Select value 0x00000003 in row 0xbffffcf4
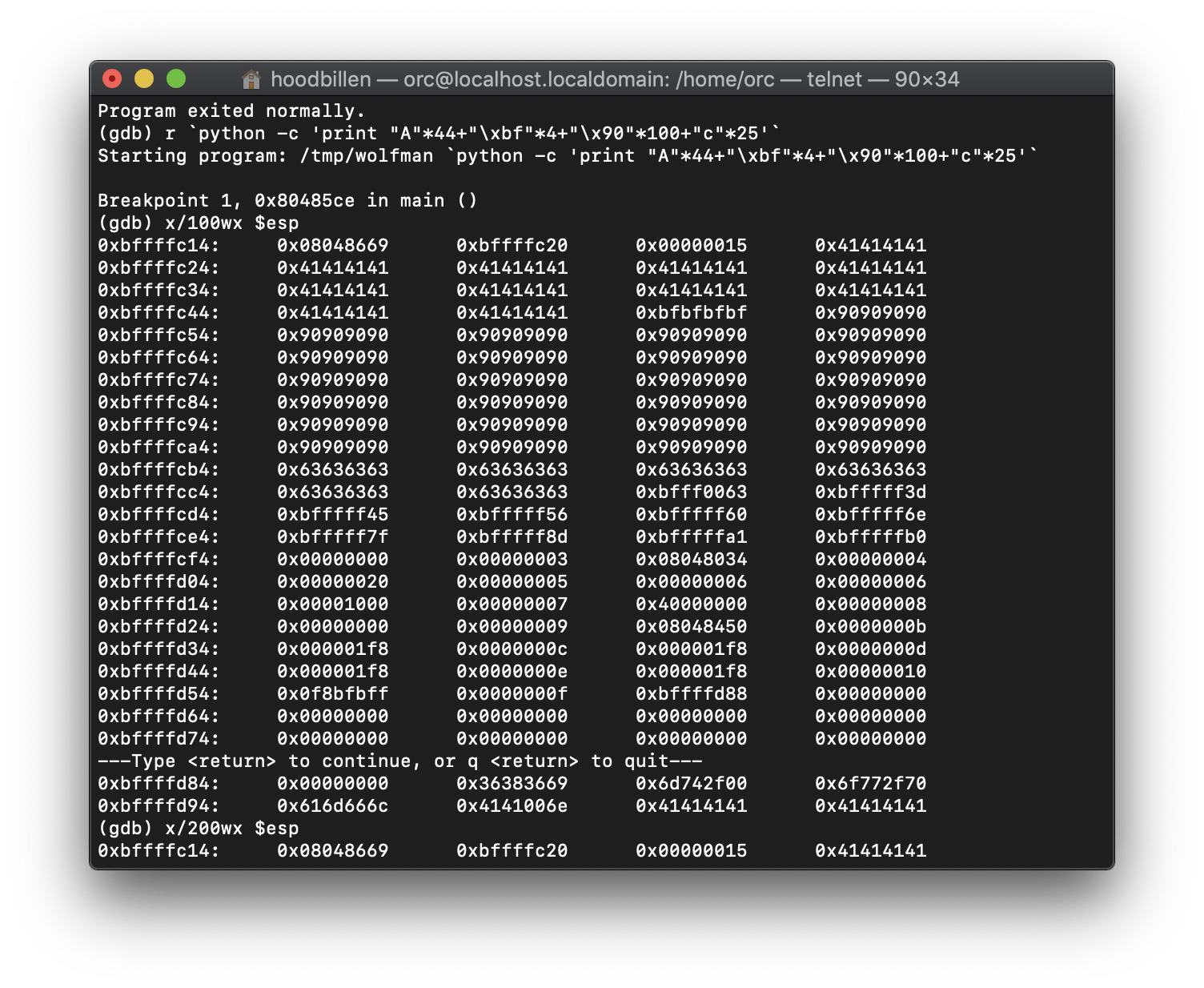1204x988 pixels. 512,559
